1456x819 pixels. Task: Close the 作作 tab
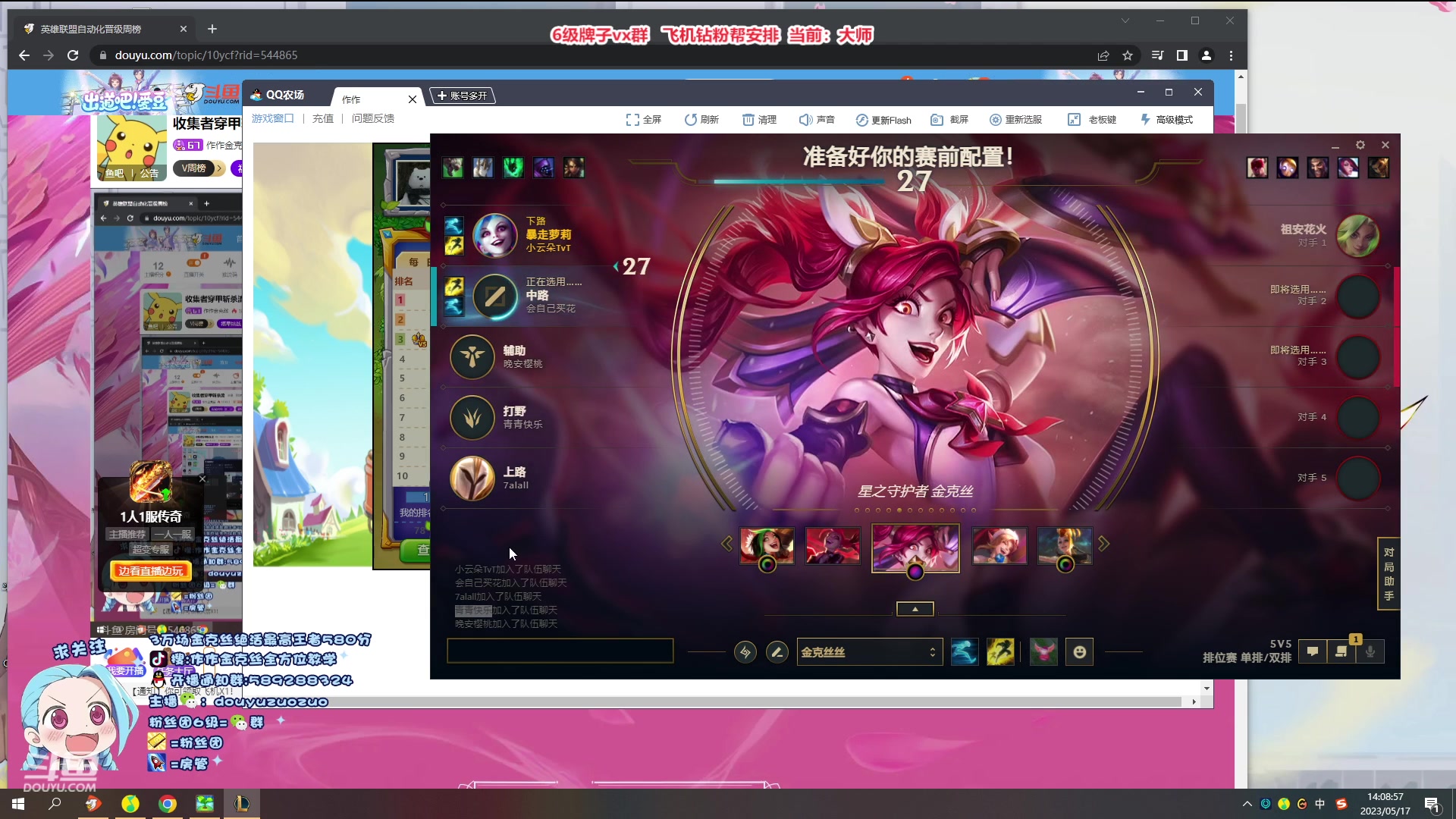pyautogui.click(x=413, y=99)
